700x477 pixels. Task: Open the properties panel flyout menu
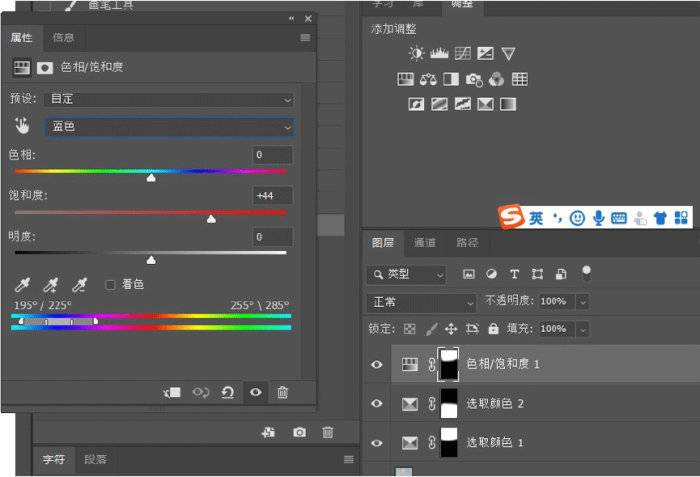pyautogui.click(x=305, y=38)
